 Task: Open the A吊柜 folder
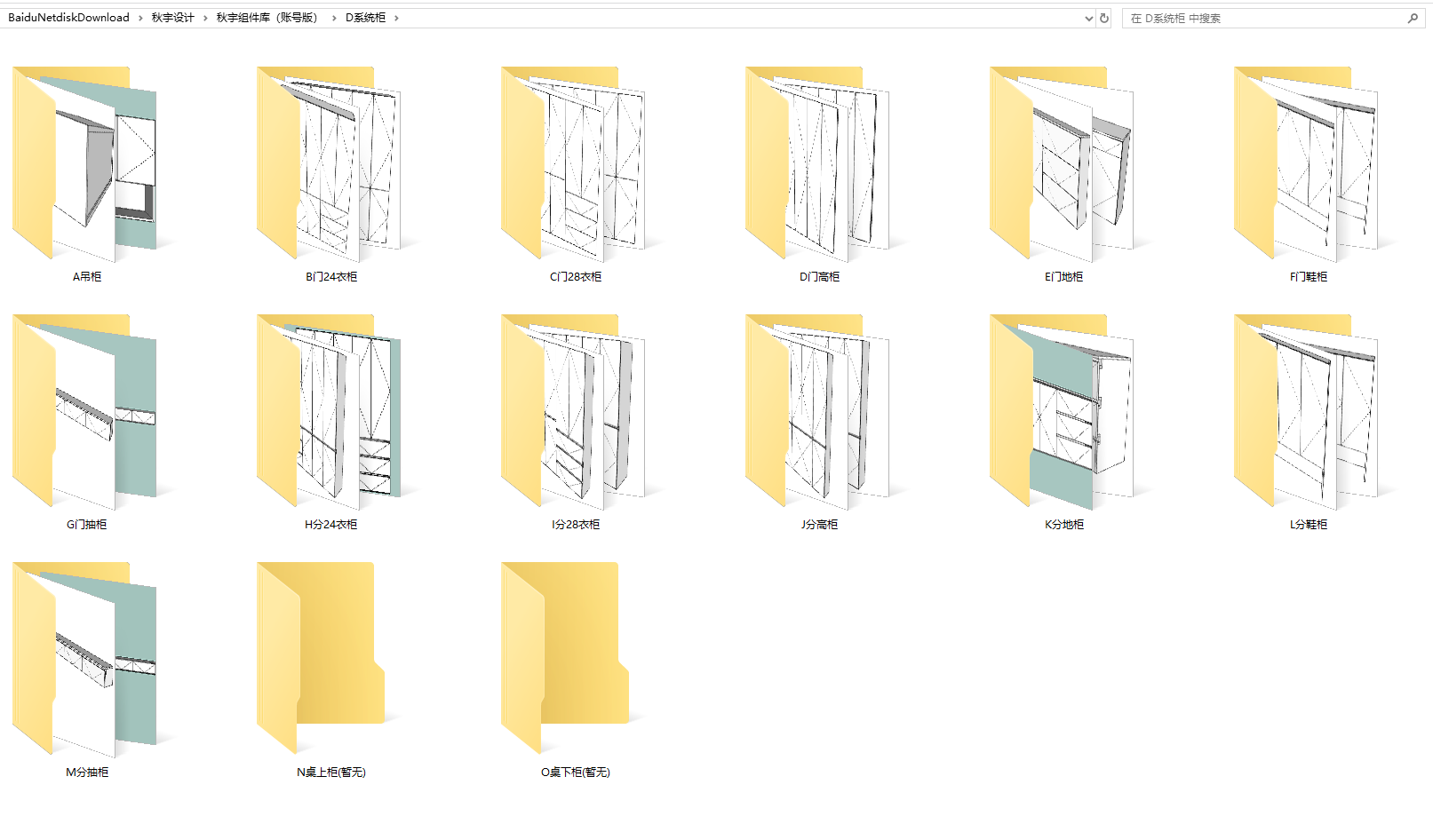click(x=85, y=164)
